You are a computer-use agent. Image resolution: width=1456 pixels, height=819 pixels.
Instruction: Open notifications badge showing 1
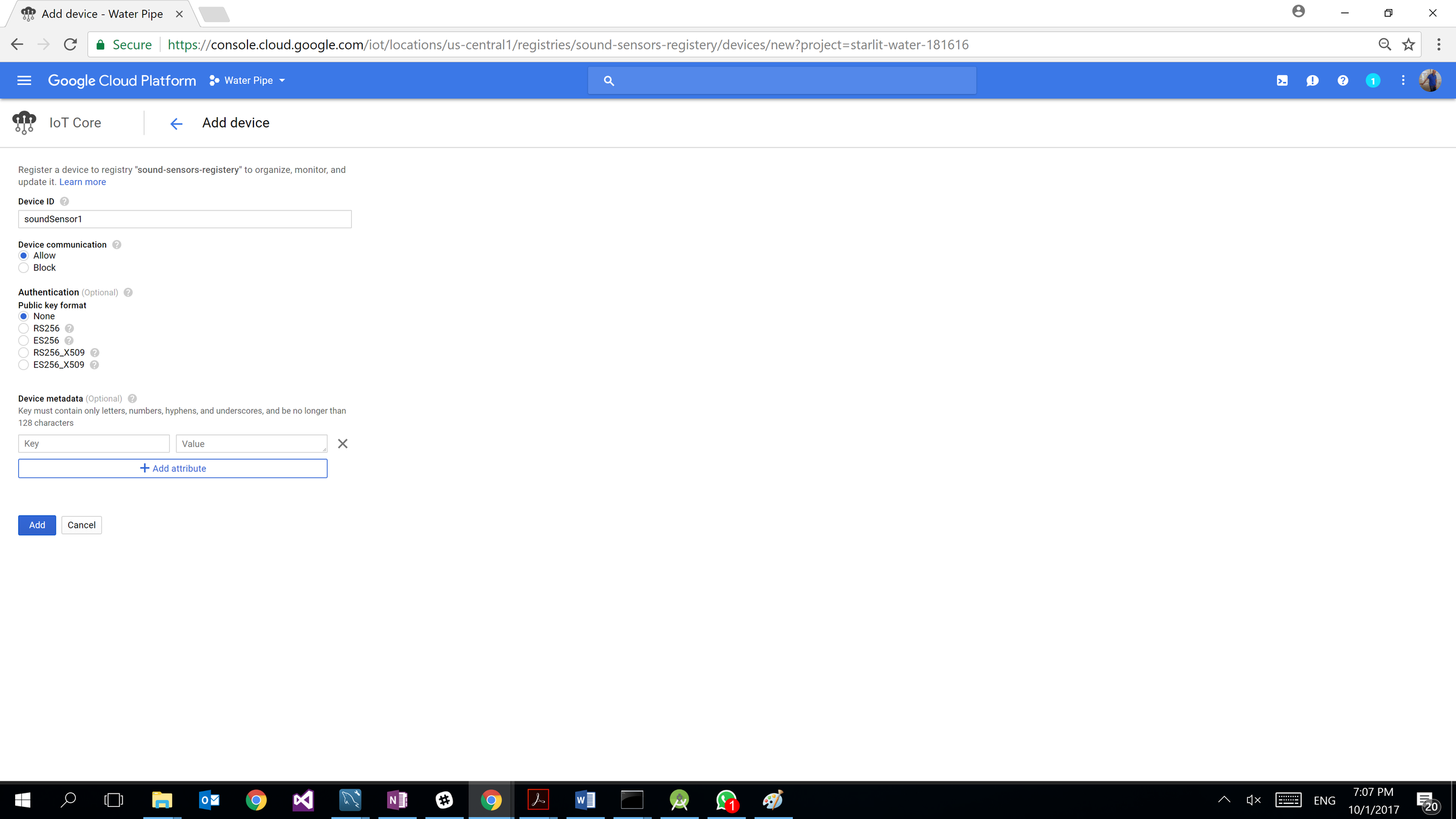pyautogui.click(x=1373, y=81)
